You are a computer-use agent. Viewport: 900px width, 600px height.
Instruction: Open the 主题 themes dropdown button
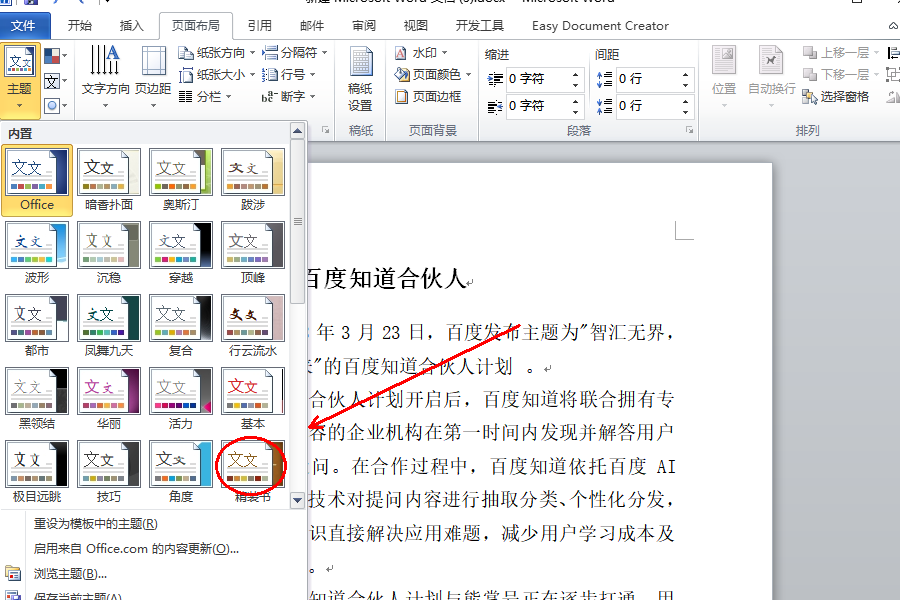(x=20, y=80)
